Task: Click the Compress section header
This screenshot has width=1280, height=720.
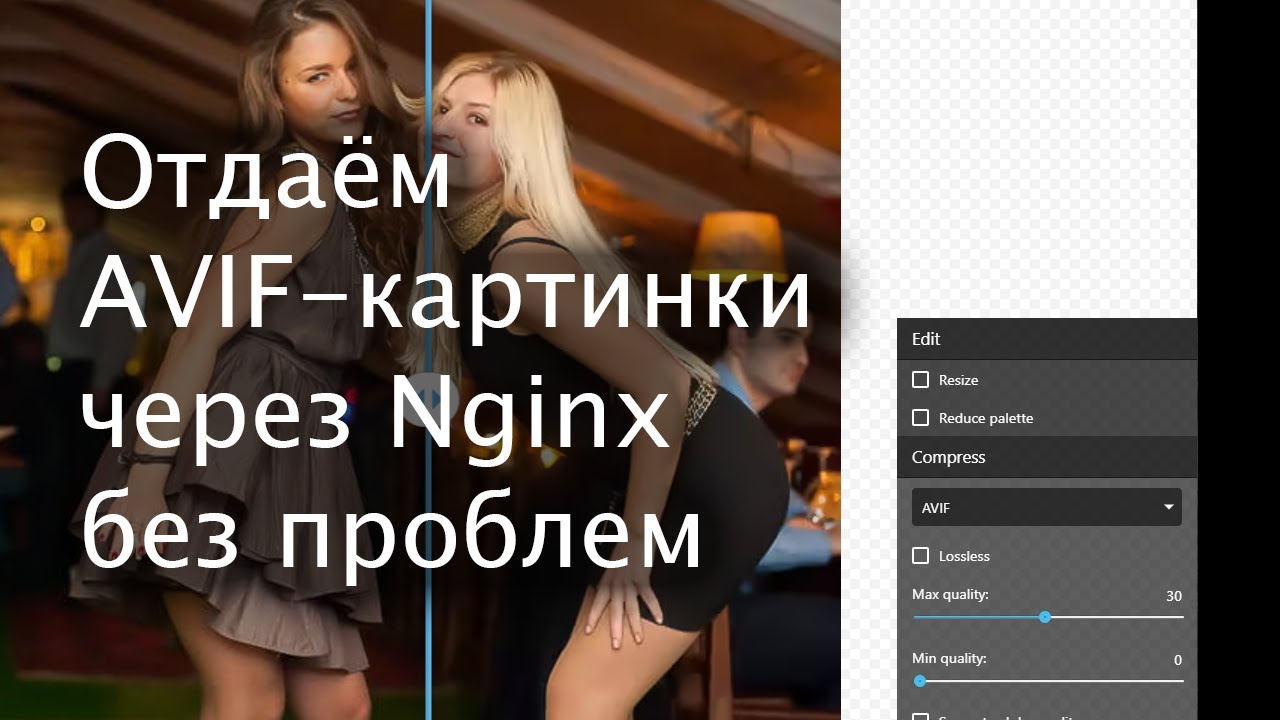Action: point(1047,457)
